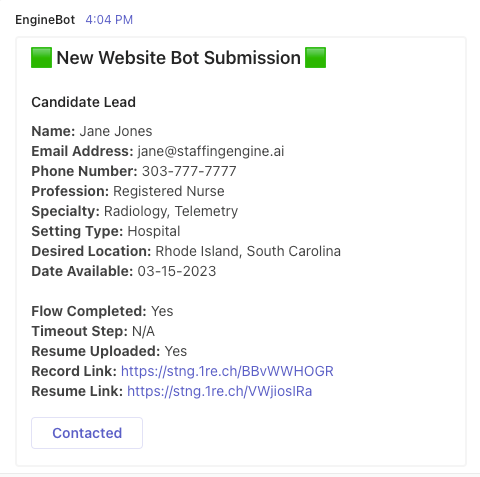
Task: Click the date available 03-15-2023
Action: 177,271
